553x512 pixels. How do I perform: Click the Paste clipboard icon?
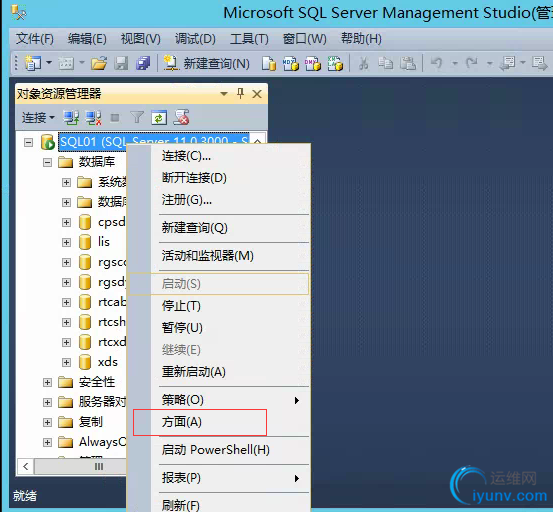click(x=408, y=64)
